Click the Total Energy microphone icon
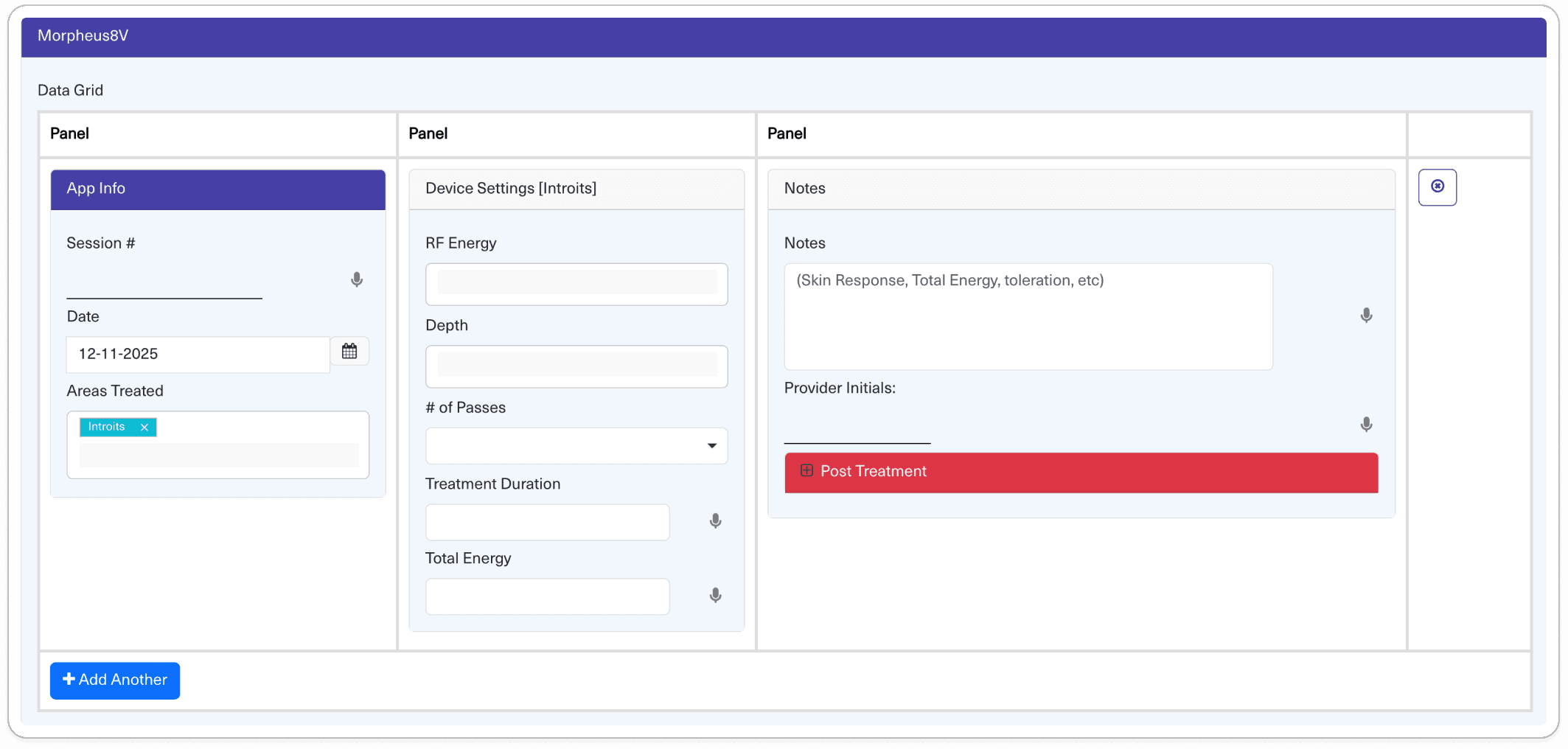This screenshot has height=749, width=1568. (715, 596)
